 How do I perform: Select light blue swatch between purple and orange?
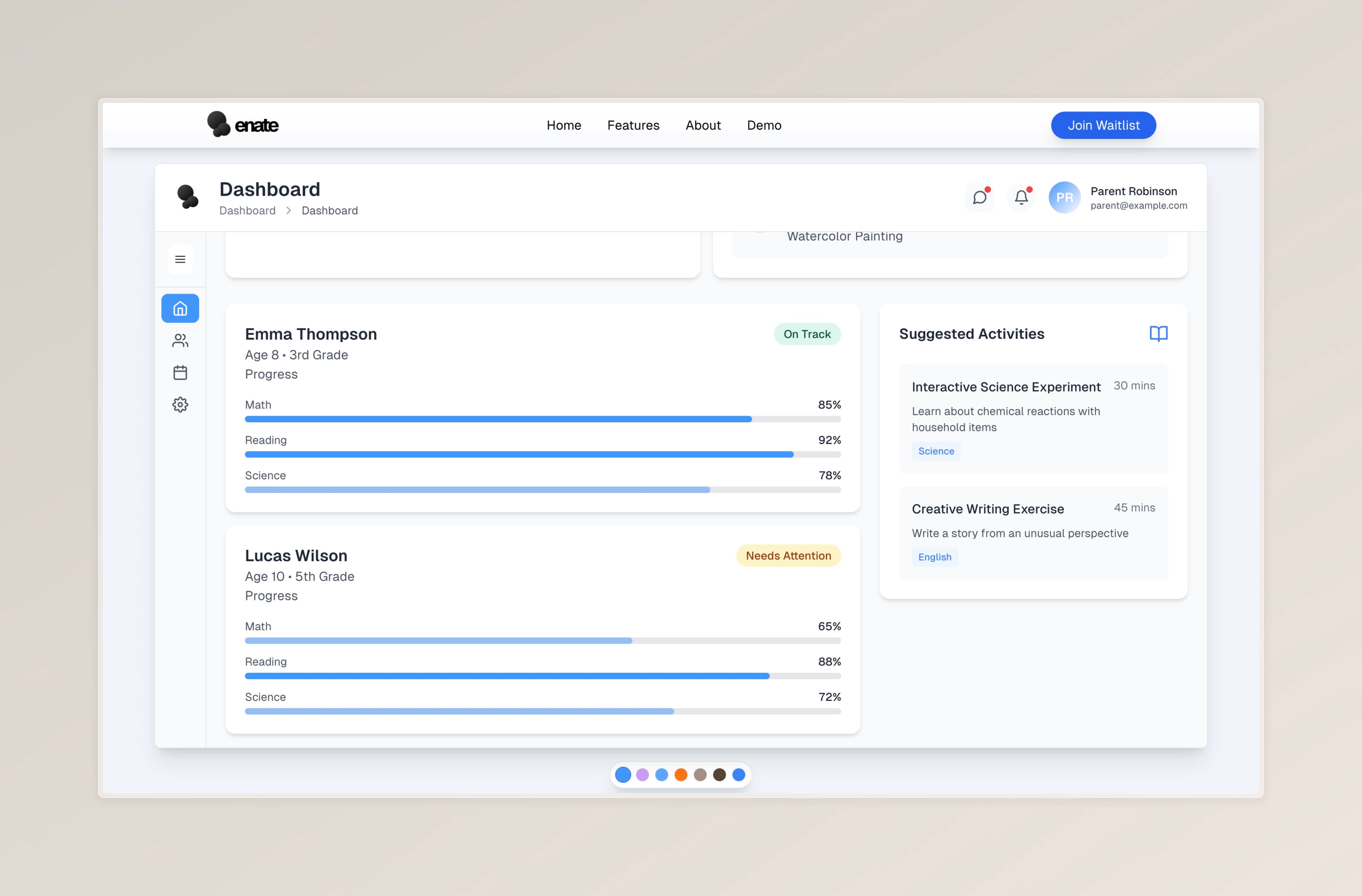pos(661,775)
